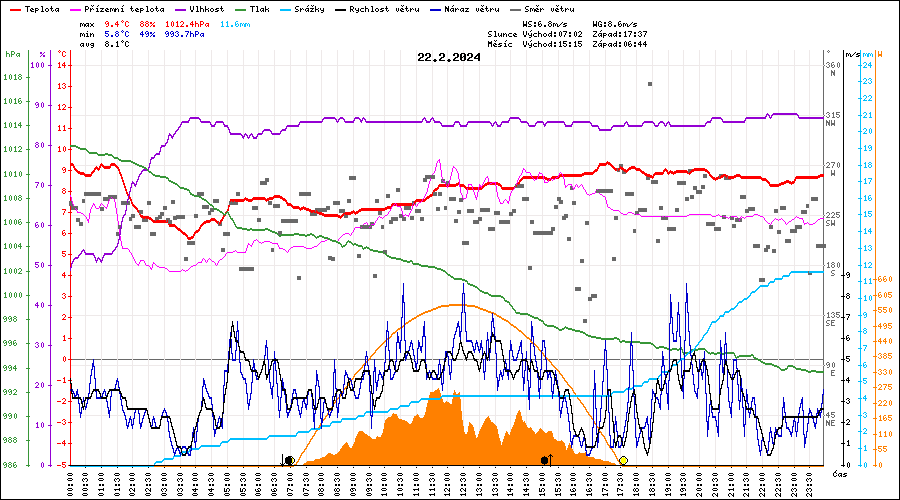This screenshot has width=900, height=500.
Task: Click the moonrise marker with up arrow
Action: coord(547,460)
